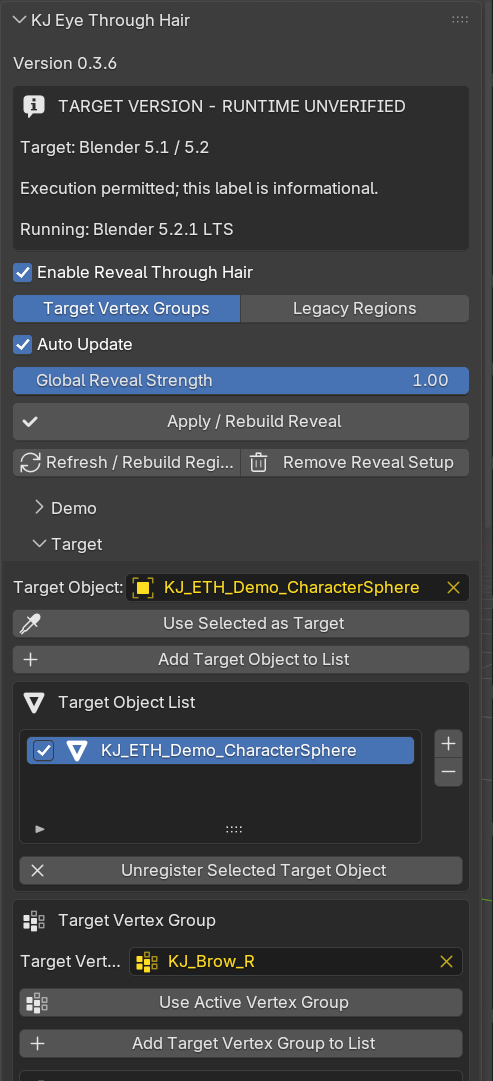
Task: Click the Global Reveal Strength slider
Action: tap(241, 381)
